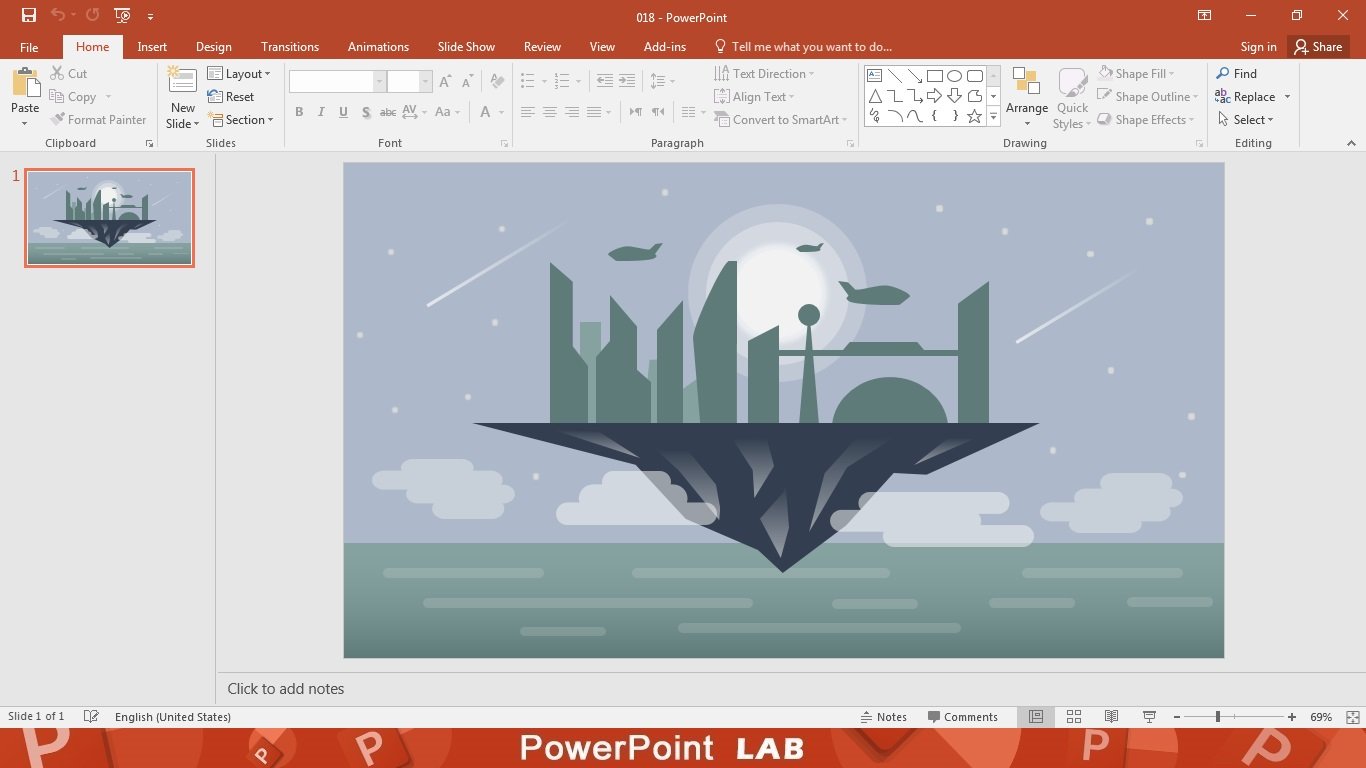Image resolution: width=1366 pixels, height=768 pixels.
Task: Open the Design tab
Action: [x=213, y=47]
